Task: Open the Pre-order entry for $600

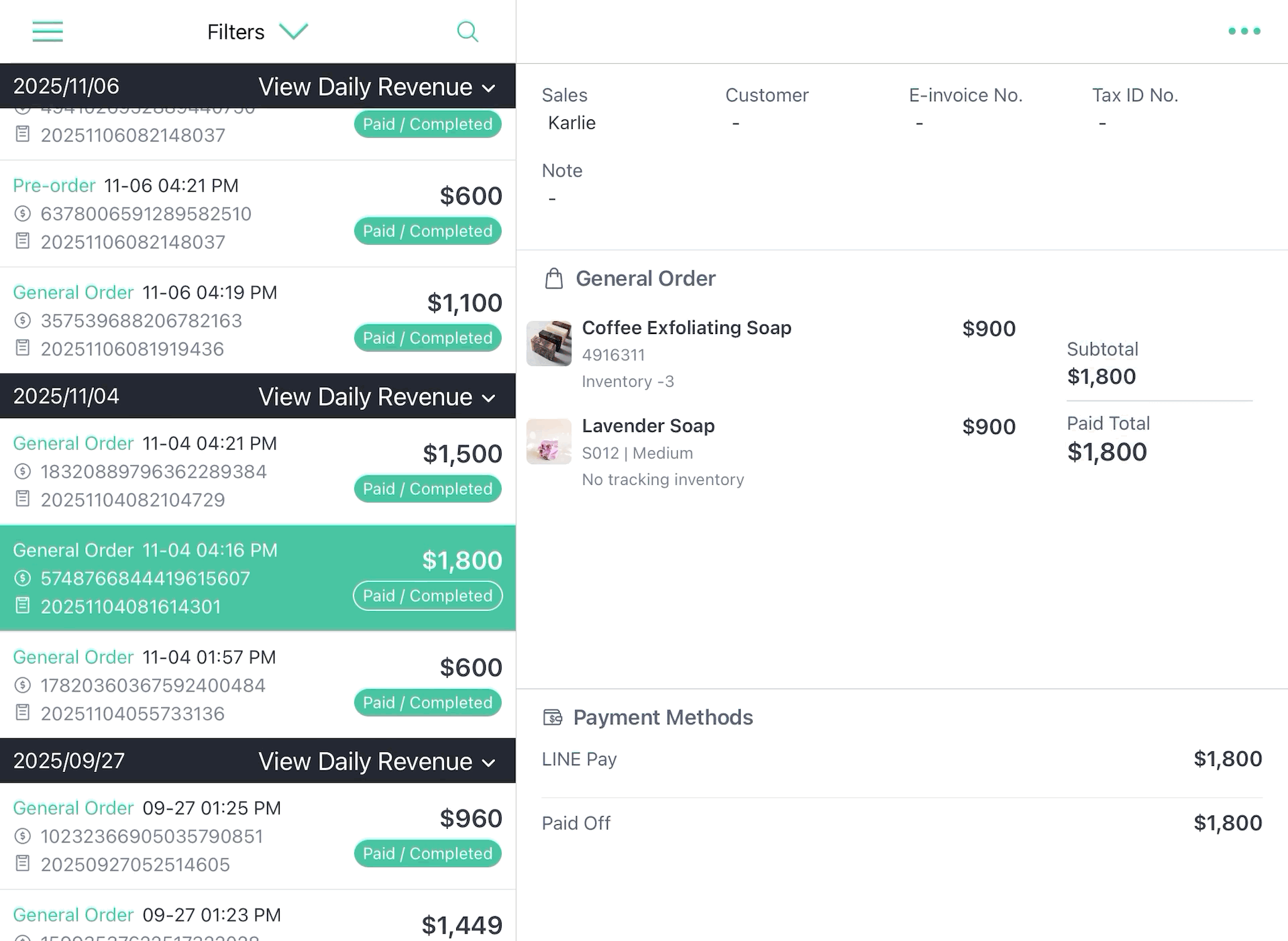Action: 258,213
